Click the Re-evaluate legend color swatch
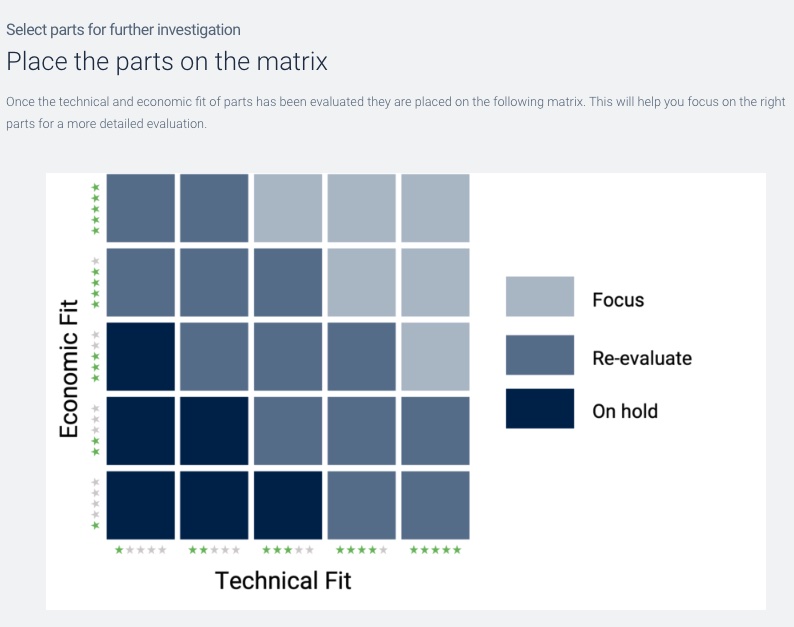The height and width of the screenshot is (627, 794). 540,355
